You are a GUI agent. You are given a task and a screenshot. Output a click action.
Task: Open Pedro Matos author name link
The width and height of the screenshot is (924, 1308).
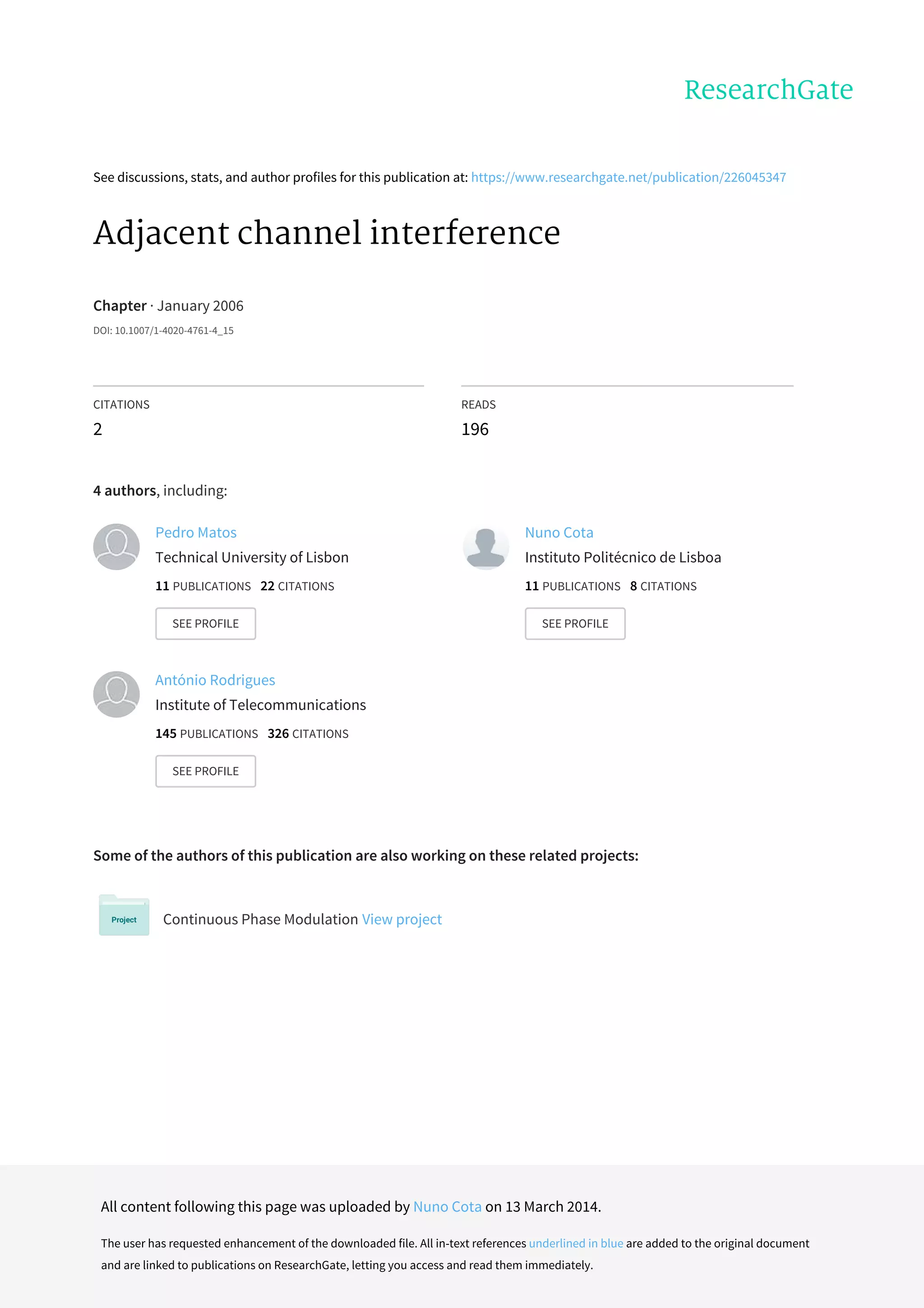(196, 532)
